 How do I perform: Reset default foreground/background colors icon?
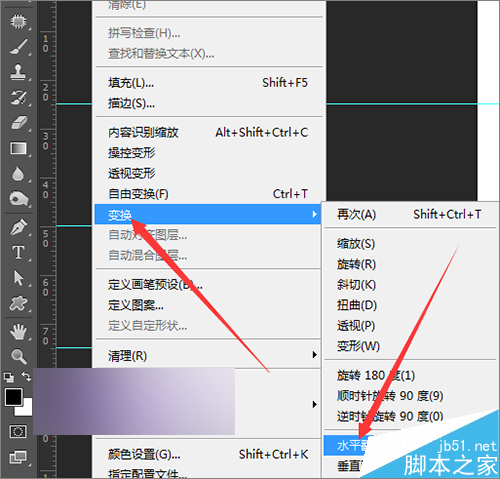click(x=9, y=377)
